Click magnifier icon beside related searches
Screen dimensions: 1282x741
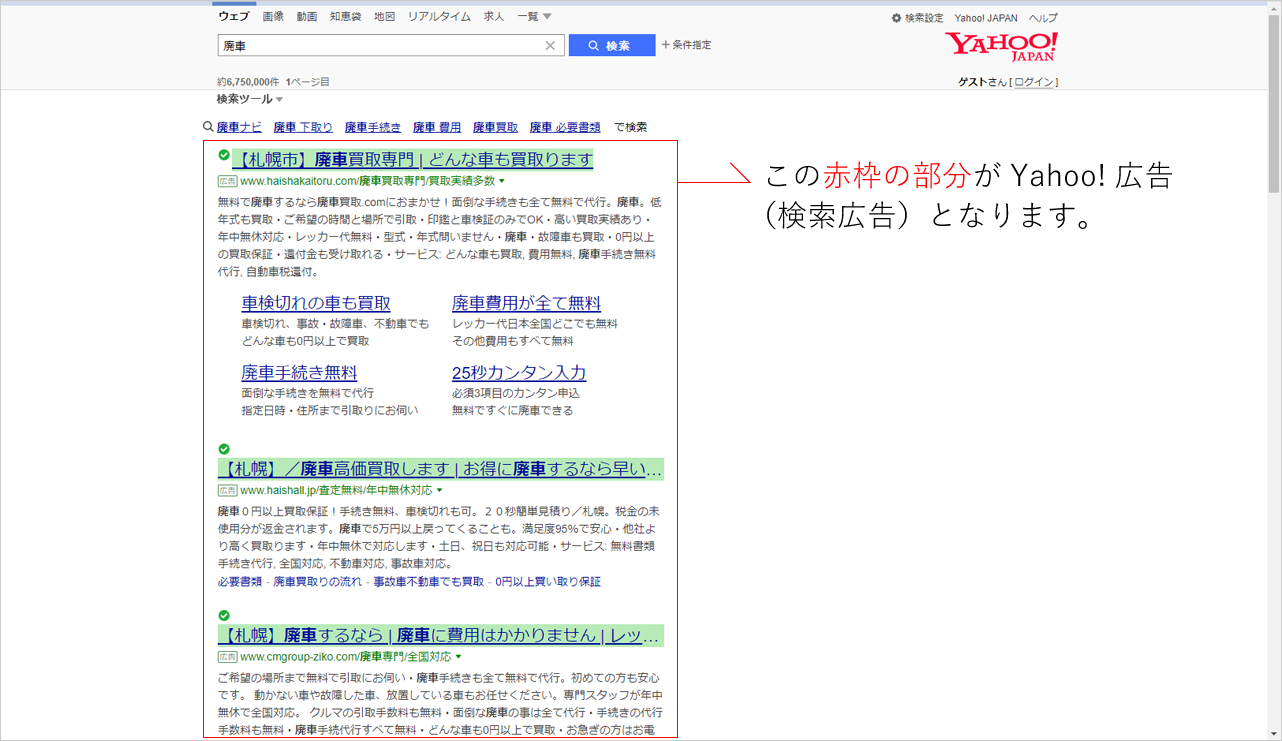coord(208,127)
